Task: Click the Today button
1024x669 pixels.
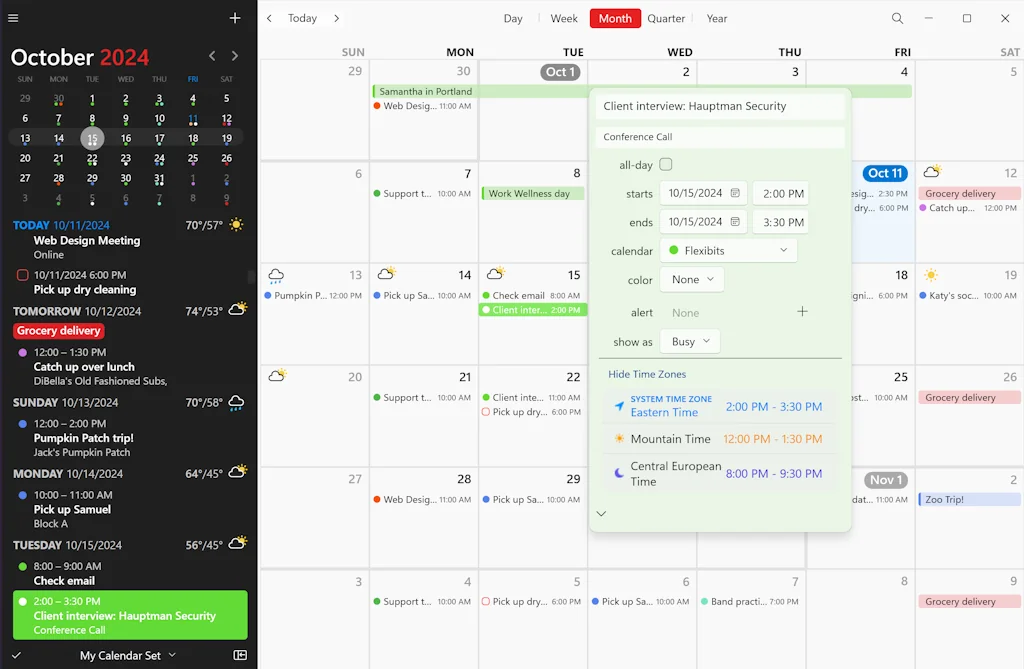Action: (x=302, y=18)
